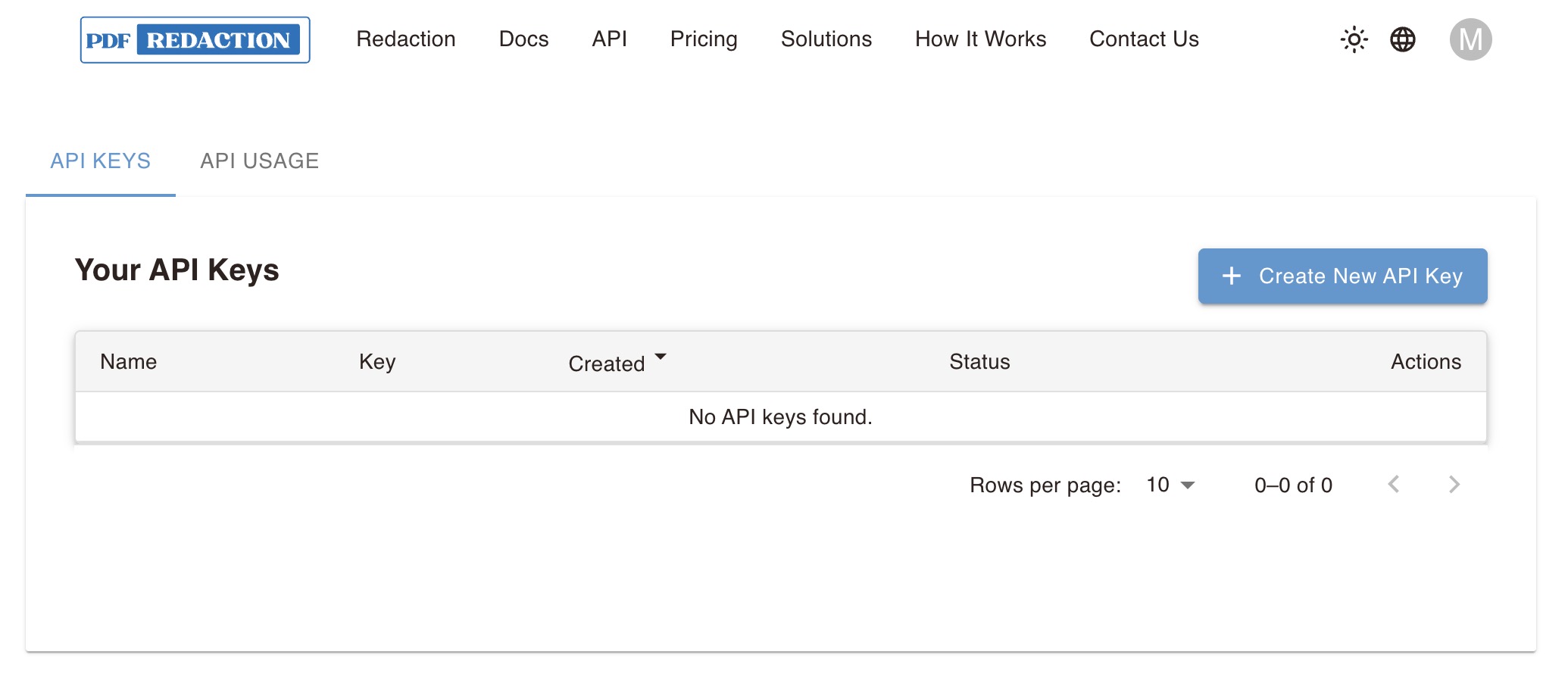Toggle the light/dark theme sun icon
Image resolution: width=1568 pixels, height=674 pixels.
tap(1354, 39)
